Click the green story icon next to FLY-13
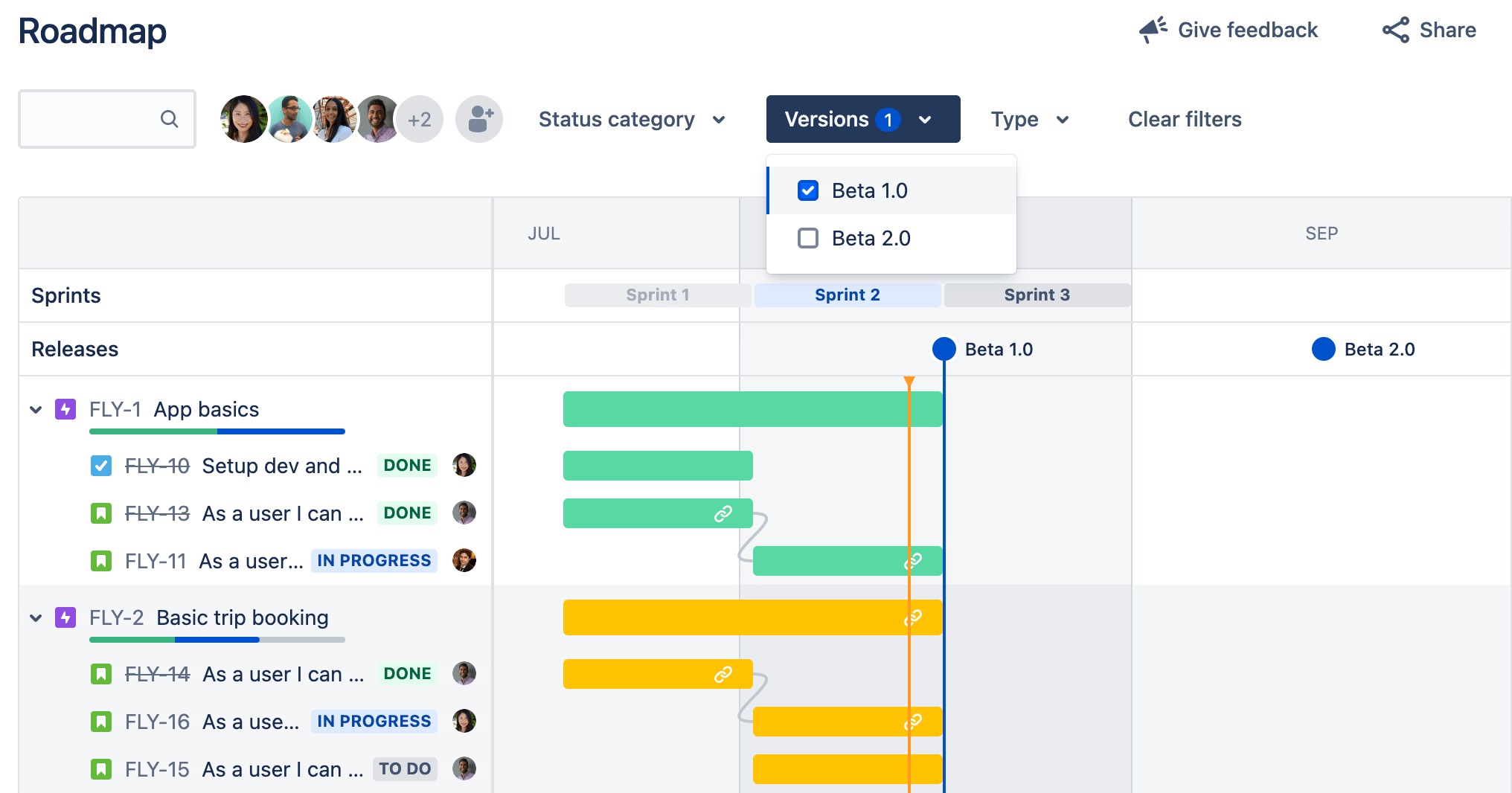The width and height of the screenshot is (1512, 793). point(100,513)
